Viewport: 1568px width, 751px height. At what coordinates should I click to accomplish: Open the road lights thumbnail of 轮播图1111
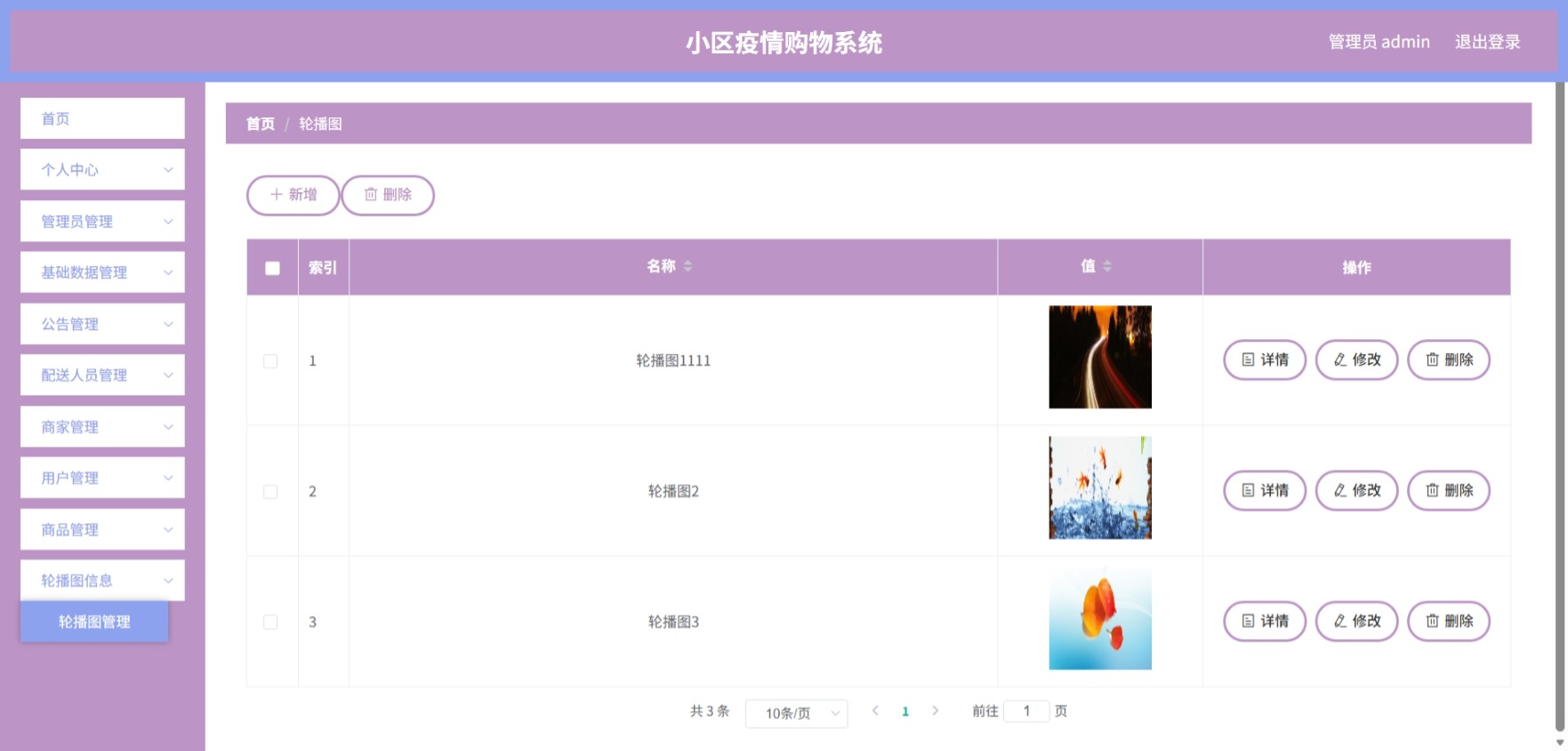(1100, 357)
